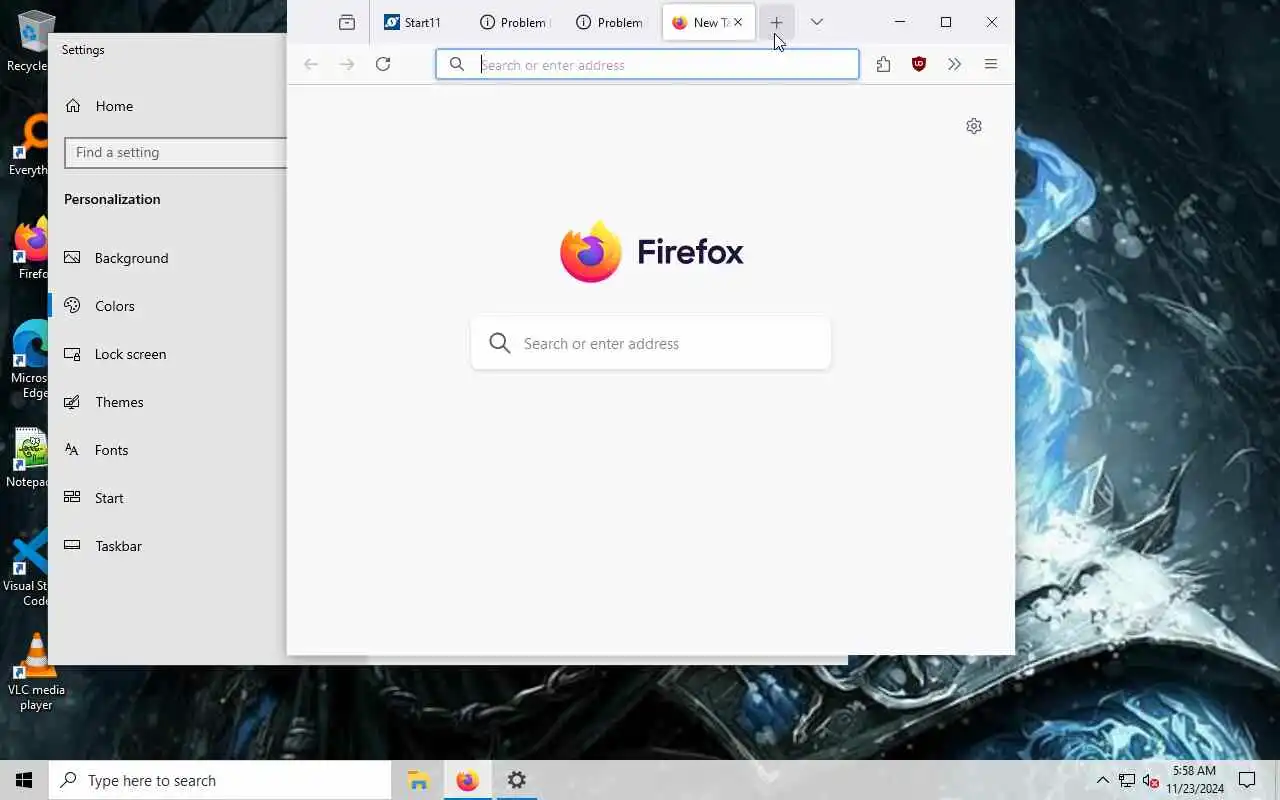Viewport: 1280px width, 800px height.
Task: Open the Firefox hamburger application menu
Action: tap(991, 64)
